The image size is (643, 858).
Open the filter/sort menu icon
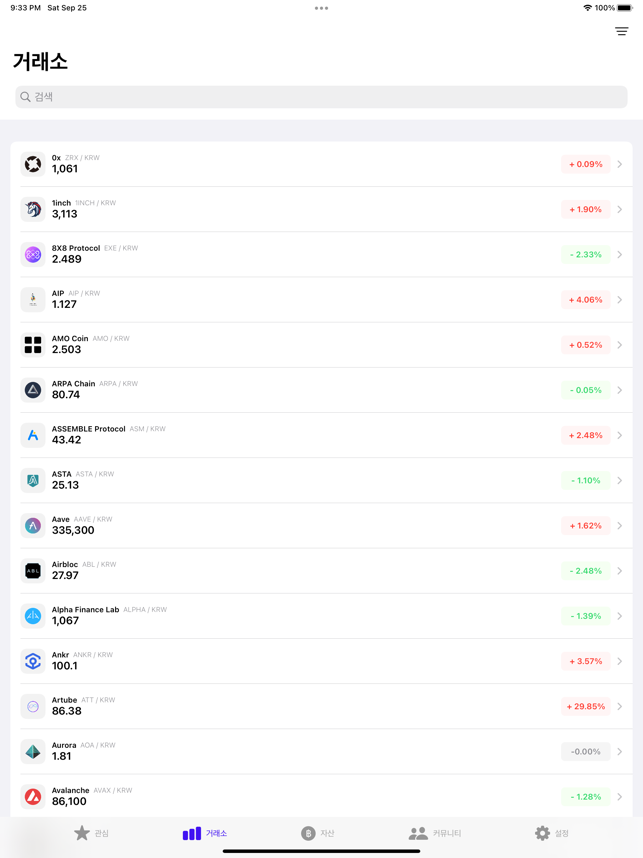point(621,31)
